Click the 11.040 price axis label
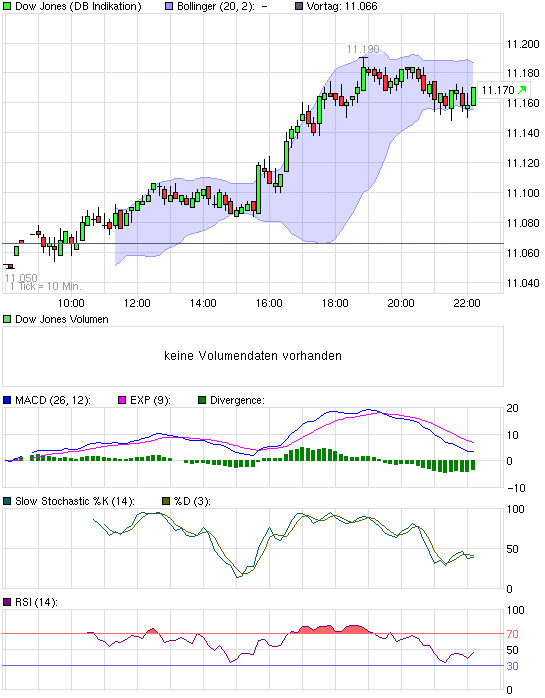 [523, 283]
